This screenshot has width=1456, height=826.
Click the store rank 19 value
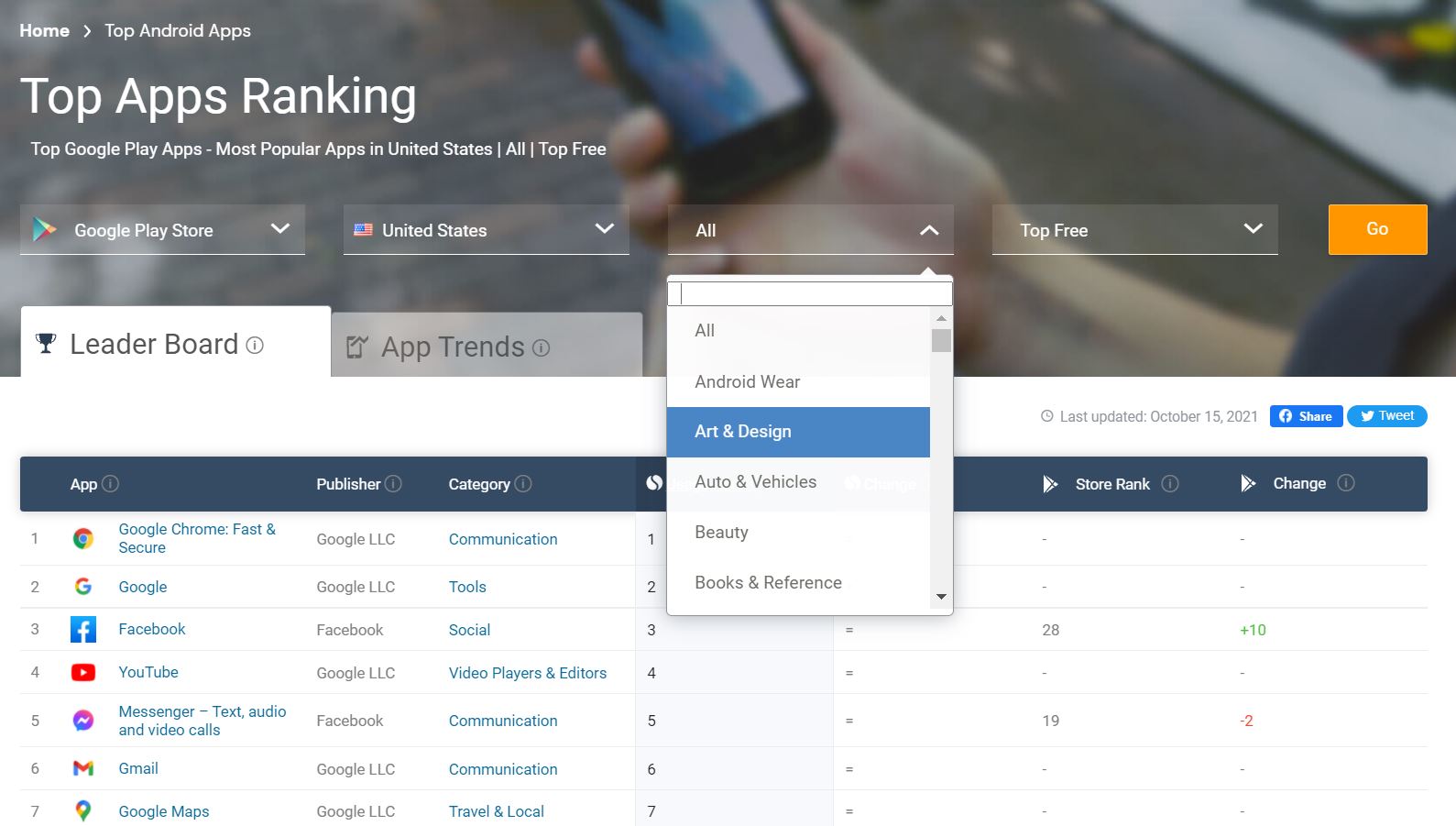click(1051, 721)
